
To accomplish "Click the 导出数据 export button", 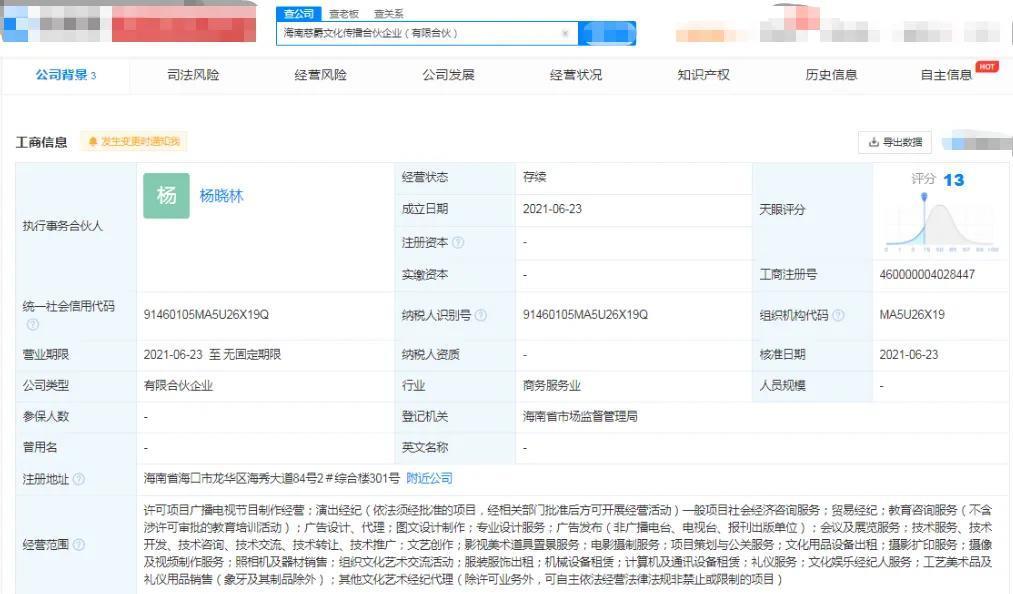I will click(895, 142).
